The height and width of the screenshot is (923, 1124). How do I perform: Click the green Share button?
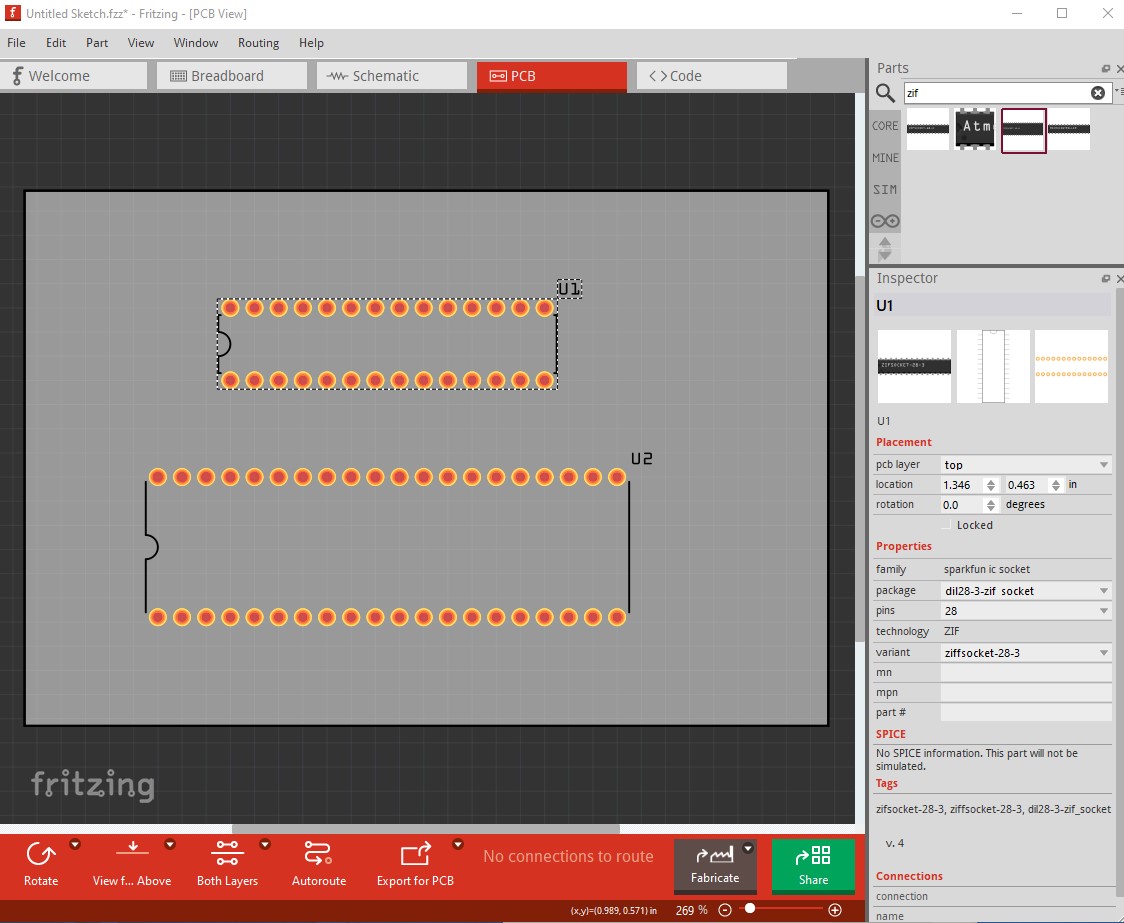pos(813,866)
